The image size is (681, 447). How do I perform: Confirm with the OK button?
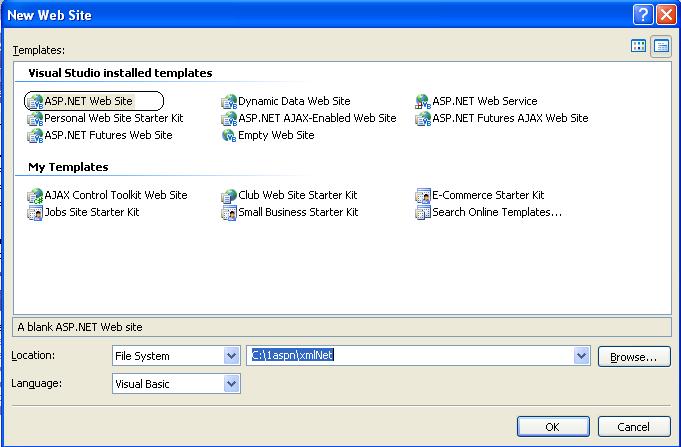coord(553,427)
